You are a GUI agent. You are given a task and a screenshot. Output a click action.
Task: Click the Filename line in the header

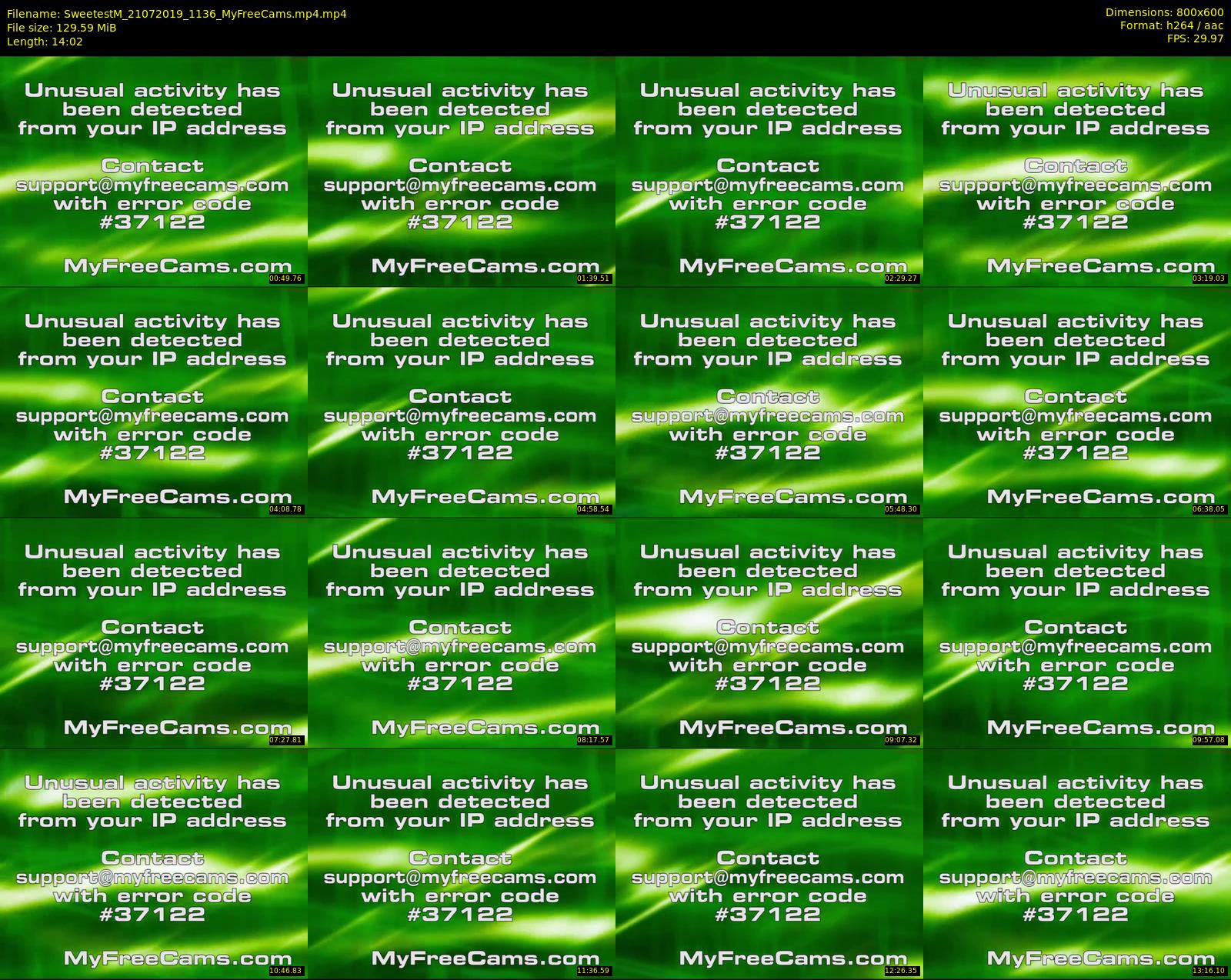click(177, 13)
